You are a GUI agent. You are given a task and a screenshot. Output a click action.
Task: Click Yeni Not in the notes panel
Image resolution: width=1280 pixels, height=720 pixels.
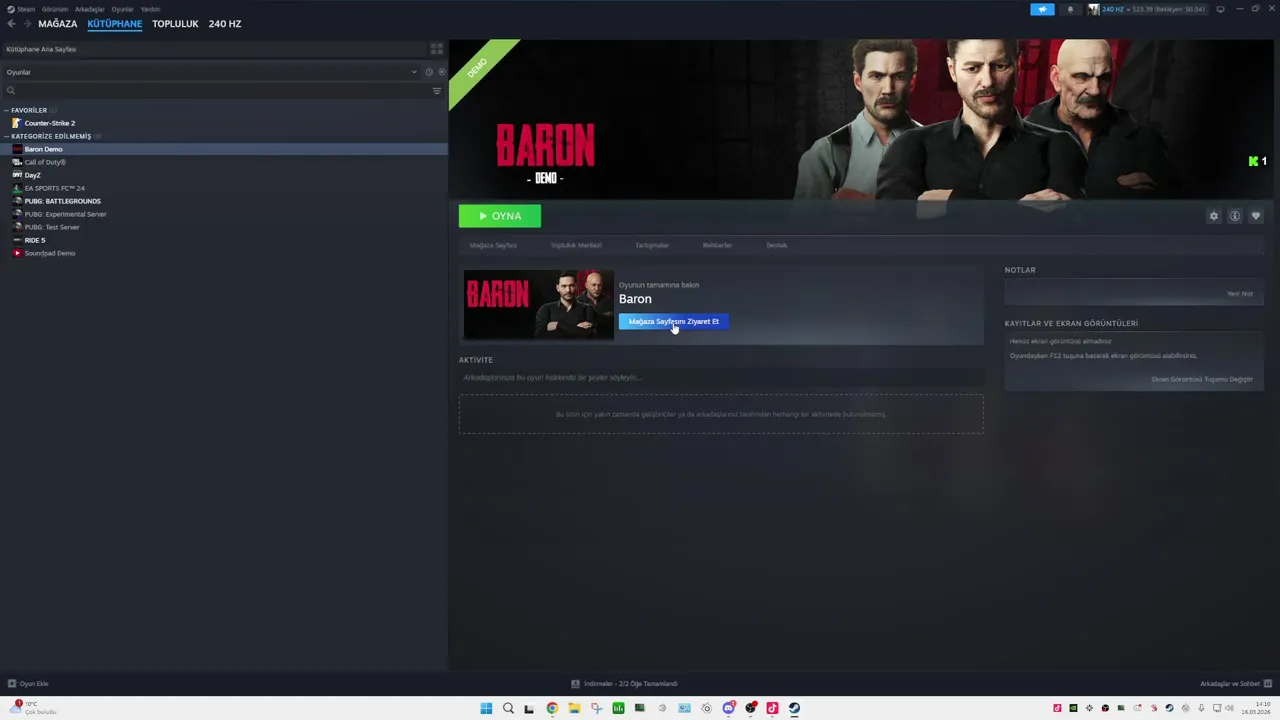(1240, 293)
